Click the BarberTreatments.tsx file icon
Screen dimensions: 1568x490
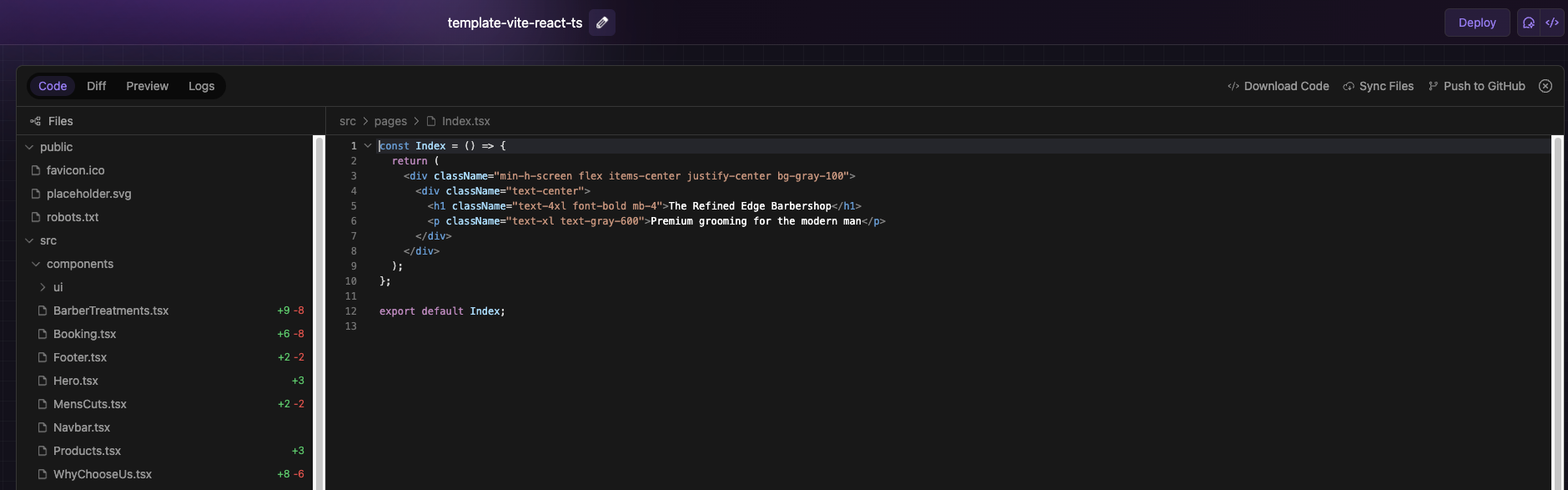(x=43, y=311)
